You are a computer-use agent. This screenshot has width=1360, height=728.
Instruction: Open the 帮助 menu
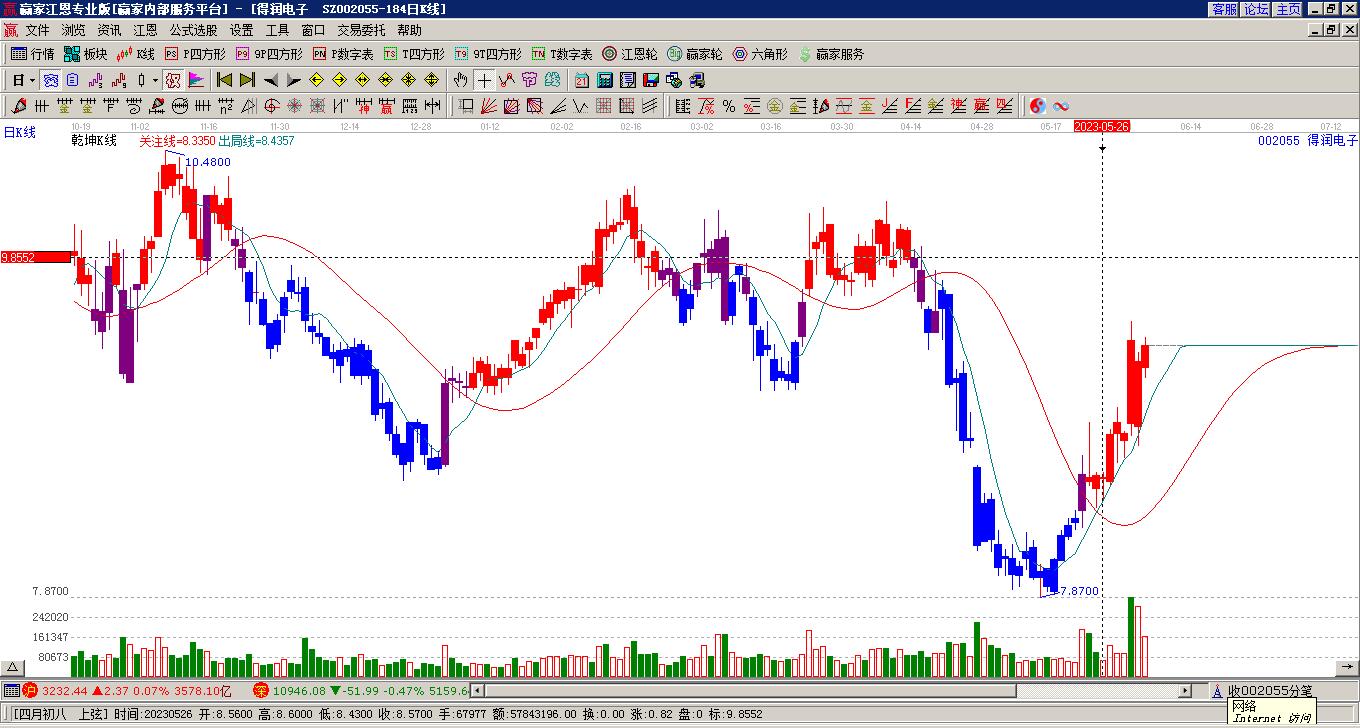point(409,30)
